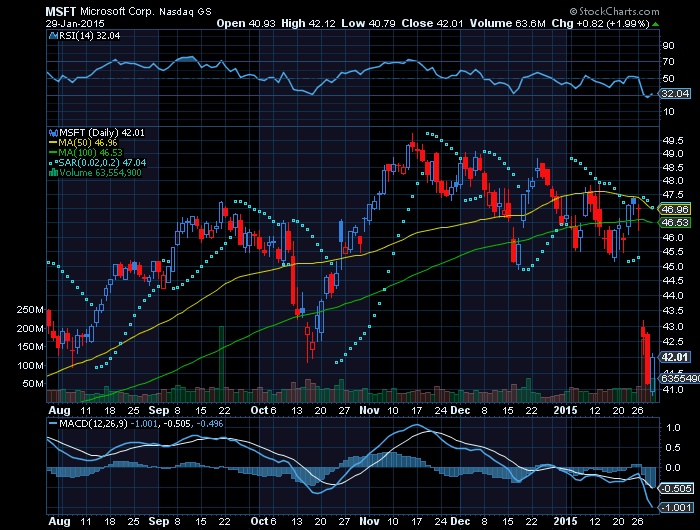Click the dotted SAR legend icon
The image size is (700, 530).
tap(53, 163)
